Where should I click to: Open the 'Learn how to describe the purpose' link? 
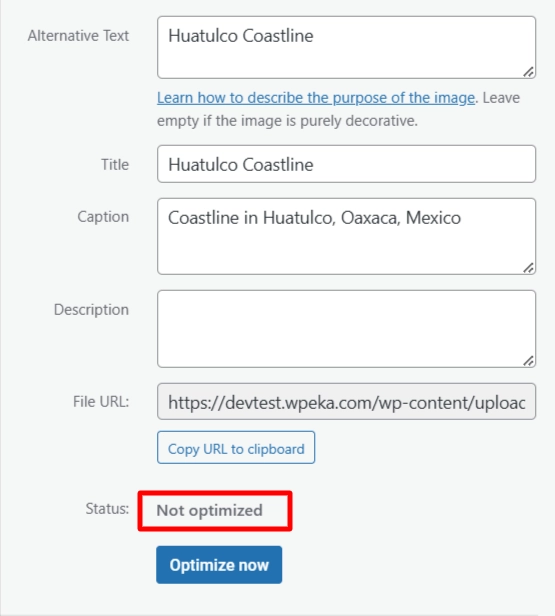pyautogui.click(x=316, y=97)
